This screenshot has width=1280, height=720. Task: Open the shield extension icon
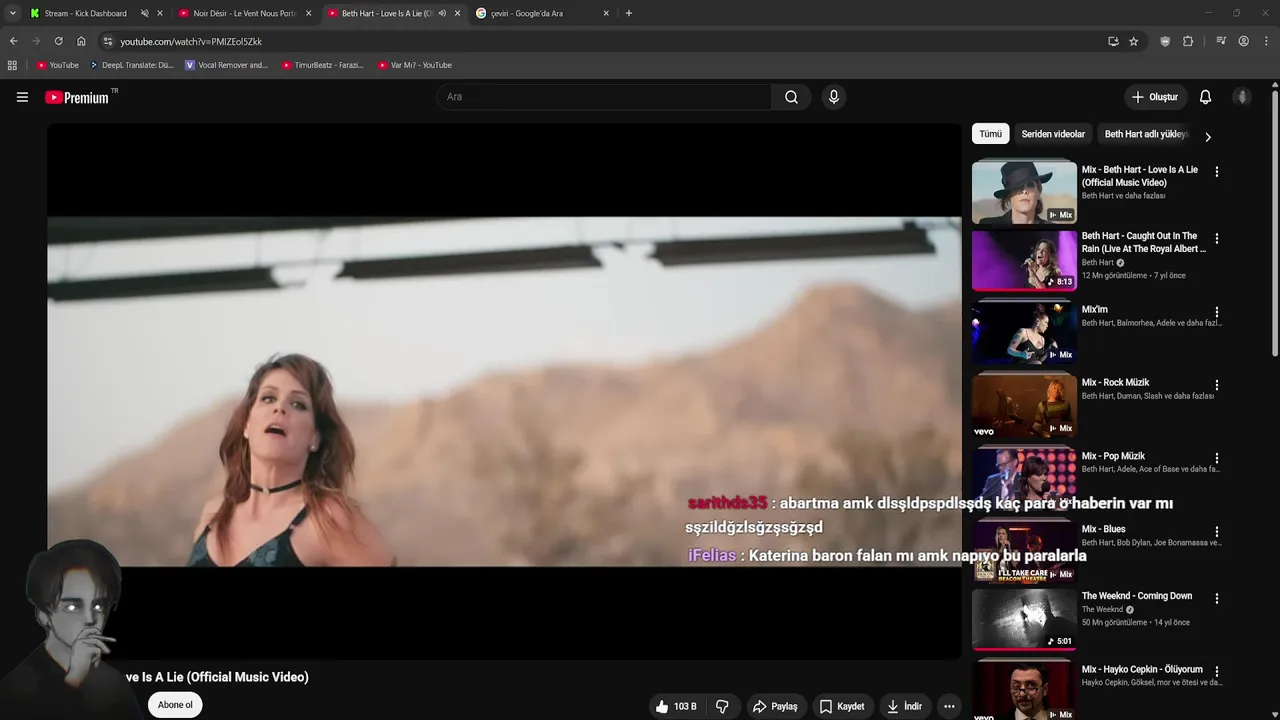point(1165,41)
